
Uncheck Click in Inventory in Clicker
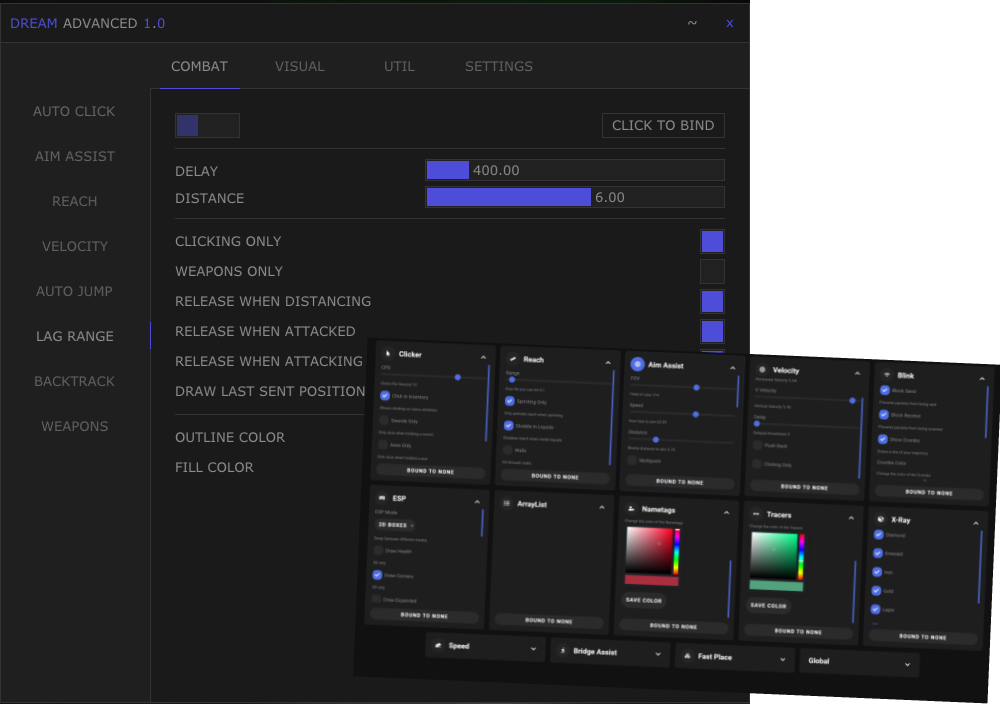pyautogui.click(x=385, y=395)
